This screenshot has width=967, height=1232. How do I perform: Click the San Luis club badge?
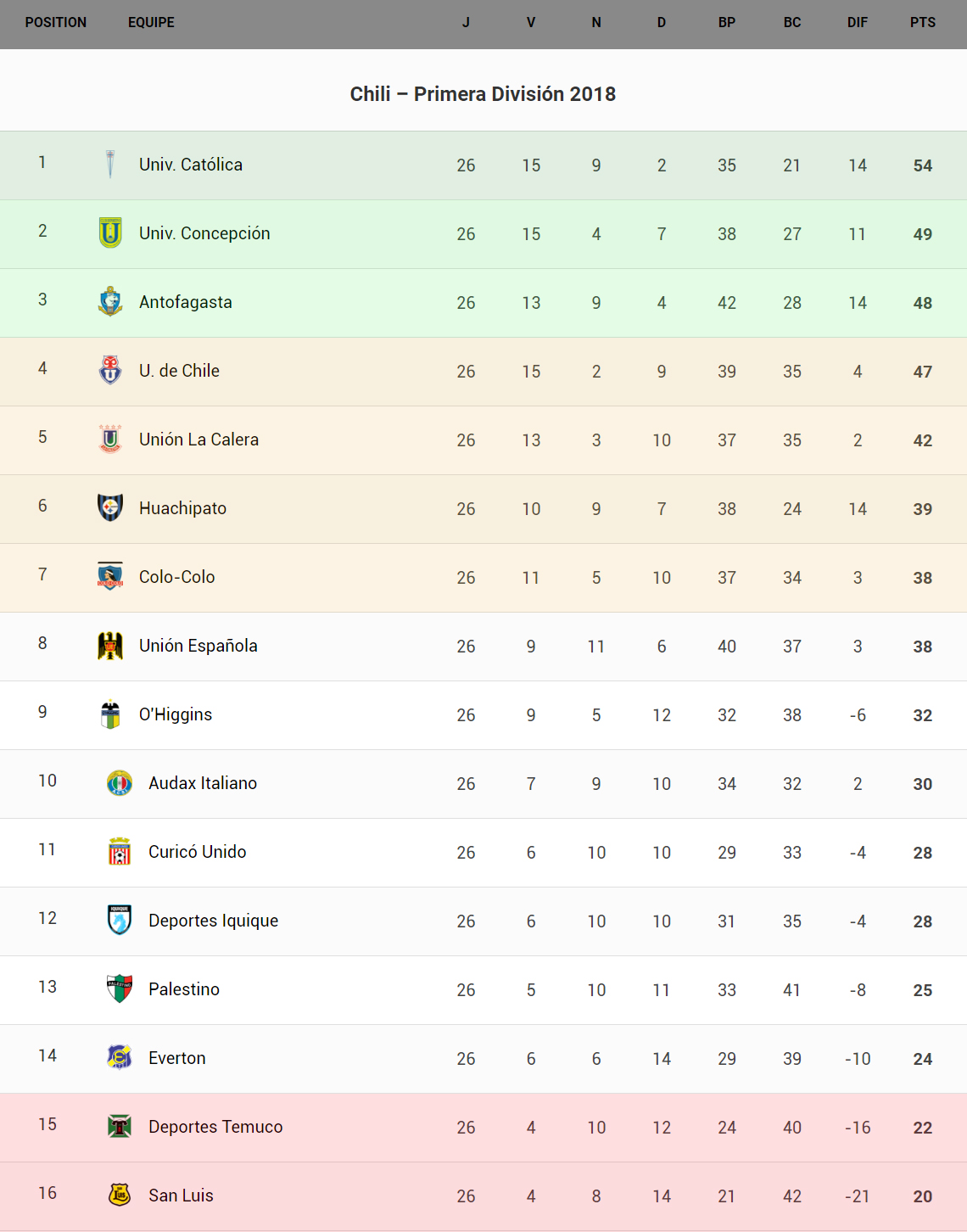pyautogui.click(x=120, y=1195)
